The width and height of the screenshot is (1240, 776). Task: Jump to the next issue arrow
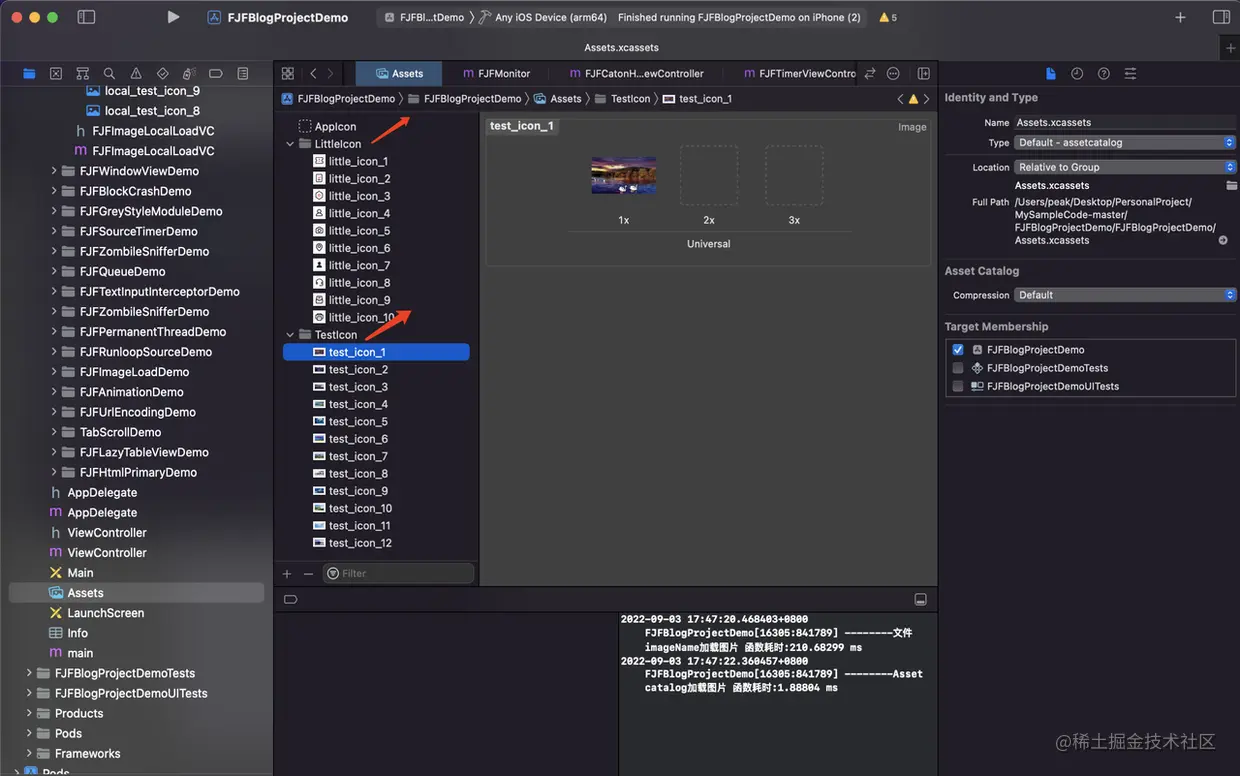click(x=927, y=99)
